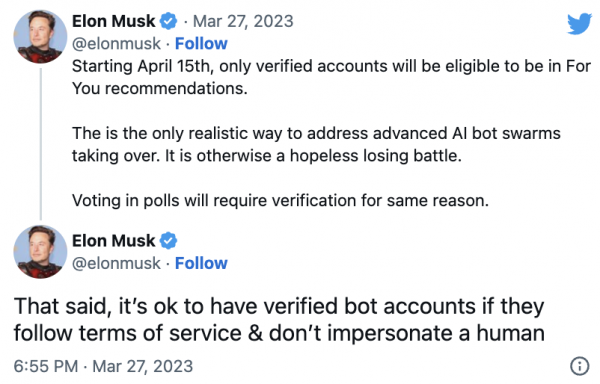Click the 'advanced AI bot swarms' paragraph

click(x=316, y=145)
